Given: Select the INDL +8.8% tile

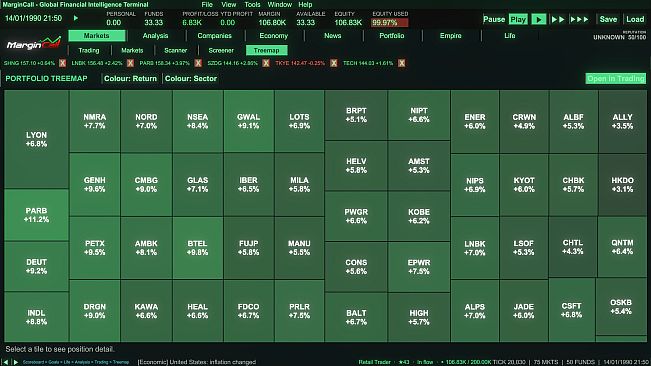Looking at the screenshot, I should pyautogui.click(x=36, y=317).
